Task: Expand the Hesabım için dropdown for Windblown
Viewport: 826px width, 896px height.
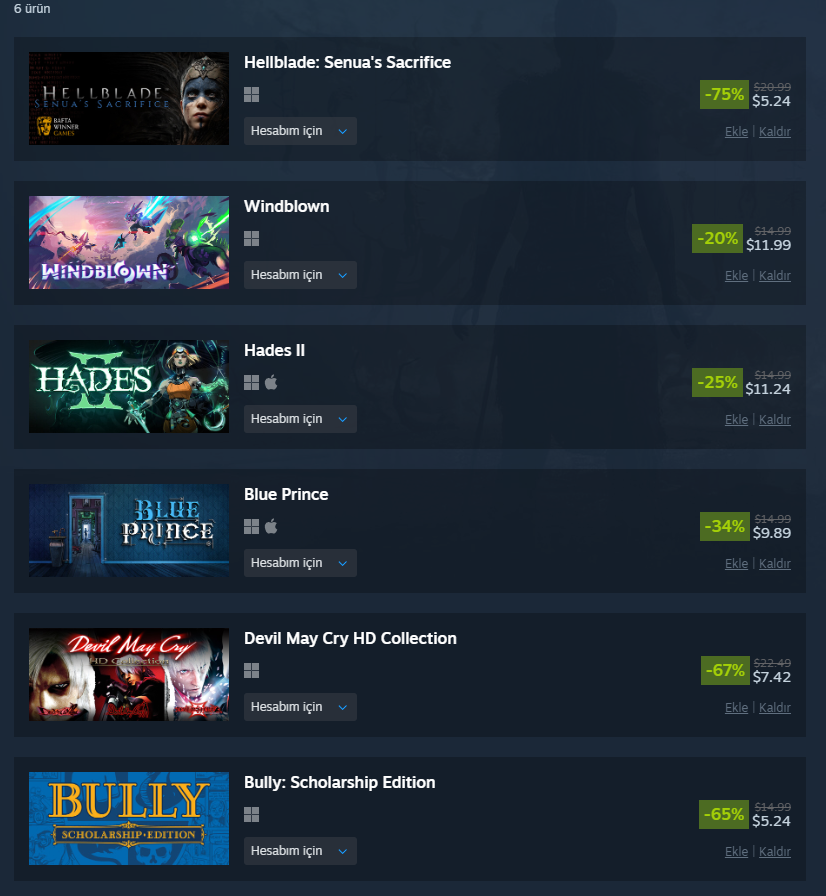Action: click(300, 275)
